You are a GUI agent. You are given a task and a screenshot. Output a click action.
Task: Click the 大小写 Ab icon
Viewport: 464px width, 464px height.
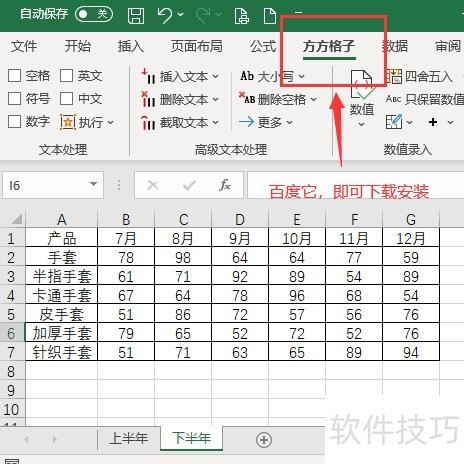click(247, 76)
